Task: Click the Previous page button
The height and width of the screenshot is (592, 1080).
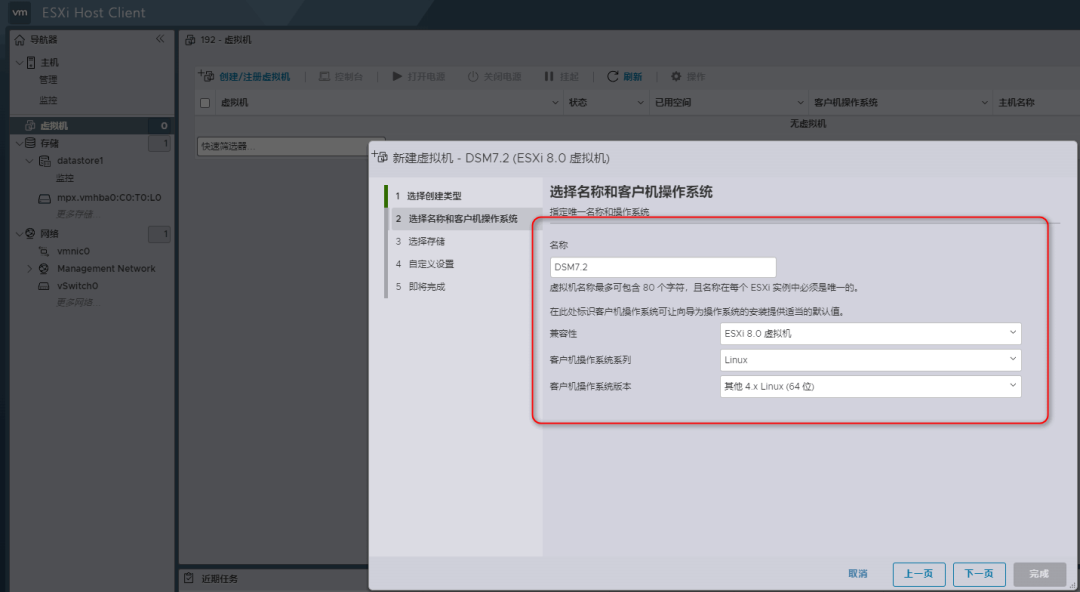Action: click(919, 573)
